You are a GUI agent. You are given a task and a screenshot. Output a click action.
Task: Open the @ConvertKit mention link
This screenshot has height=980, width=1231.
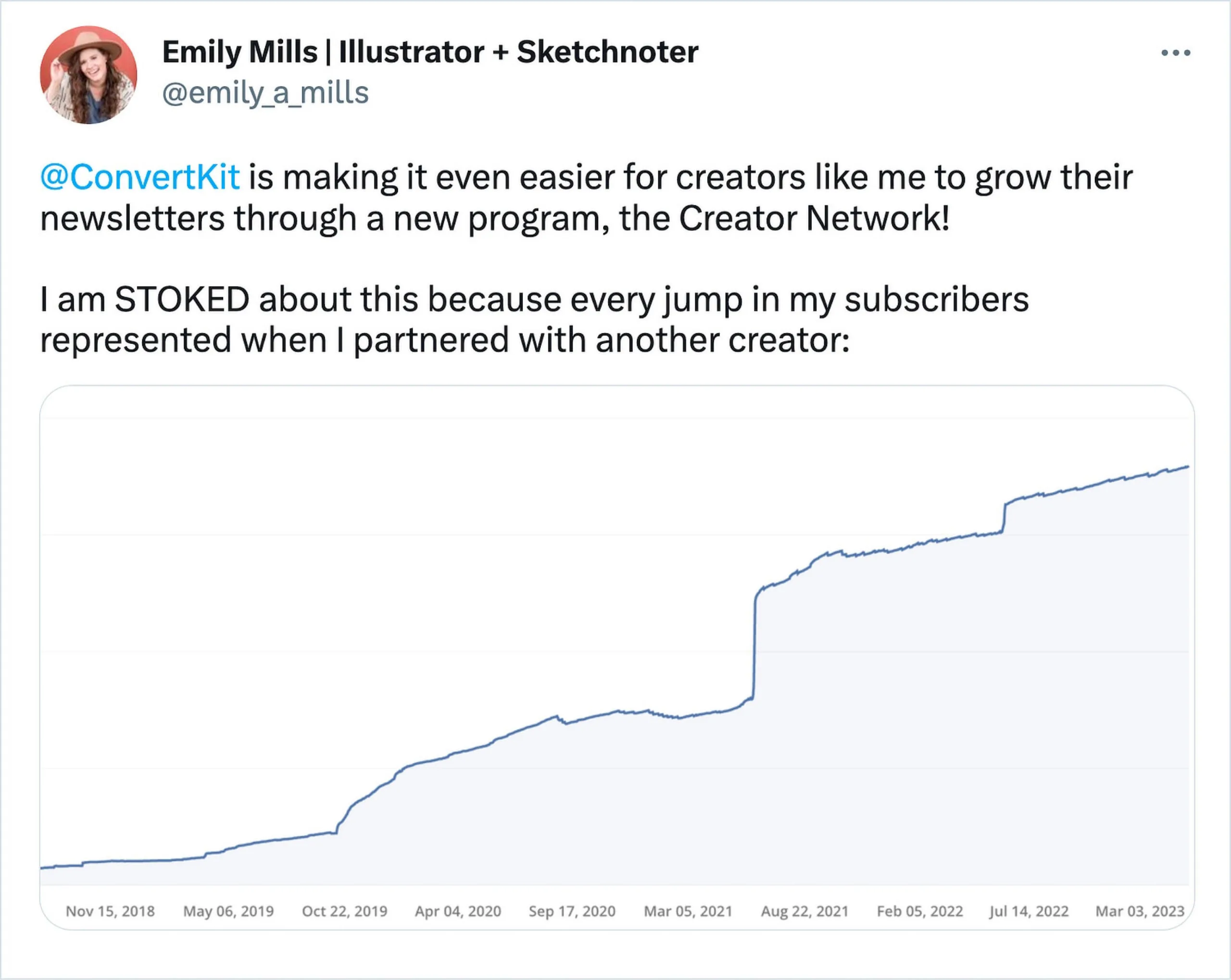(x=140, y=177)
